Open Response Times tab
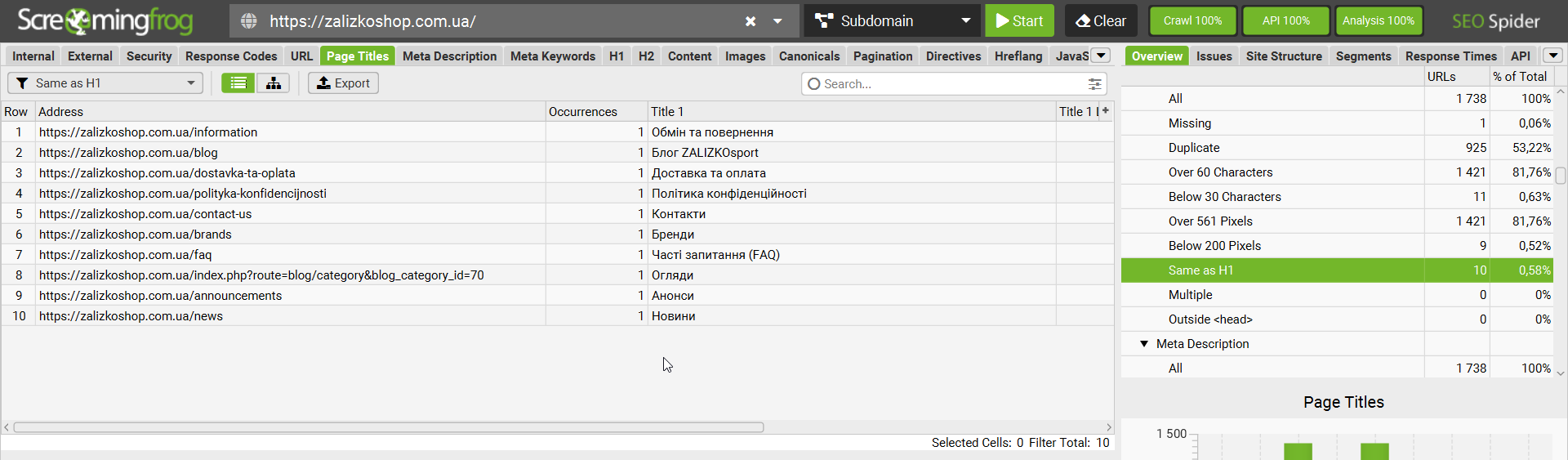The width and height of the screenshot is (1568, 460). click(x=1450, y=56)
